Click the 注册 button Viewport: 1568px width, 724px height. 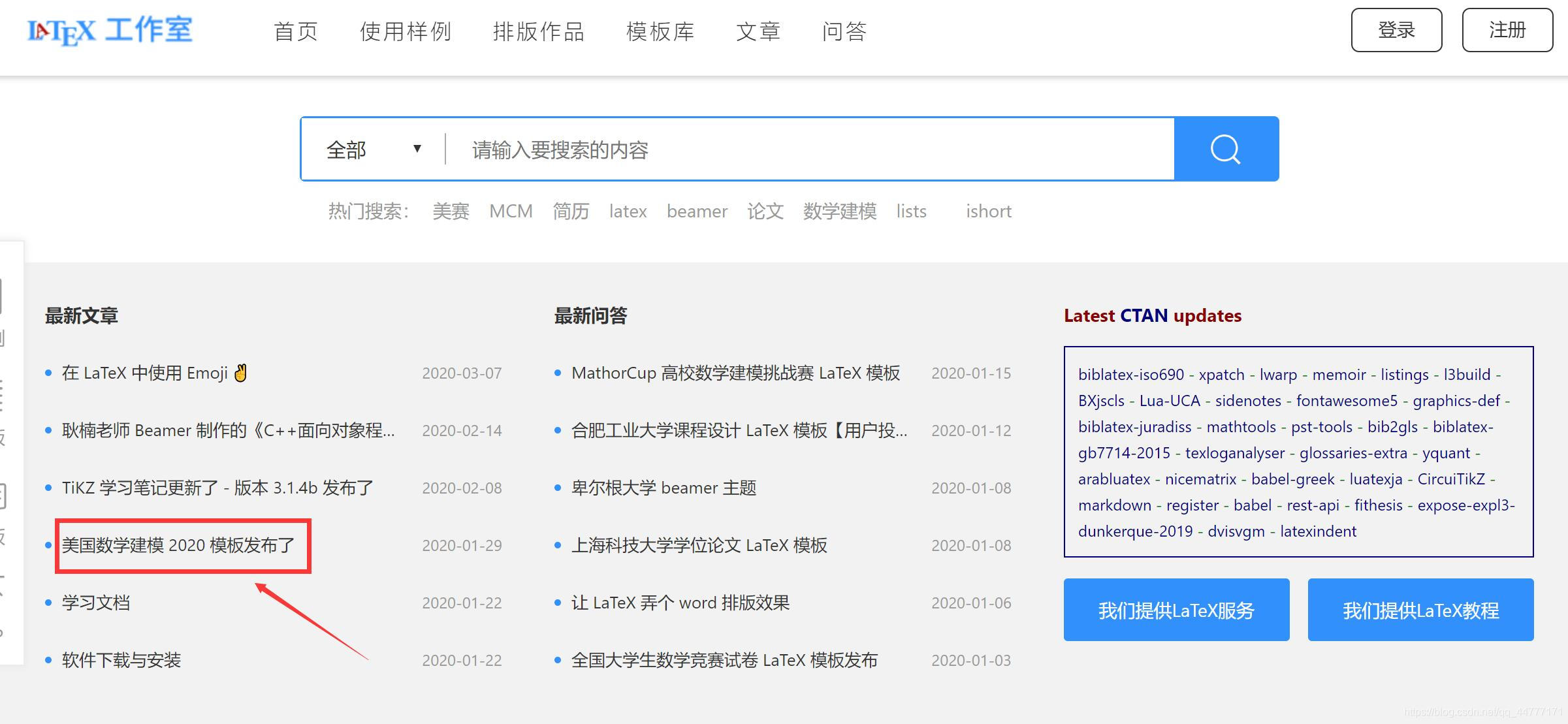(x=1507, y=30)
